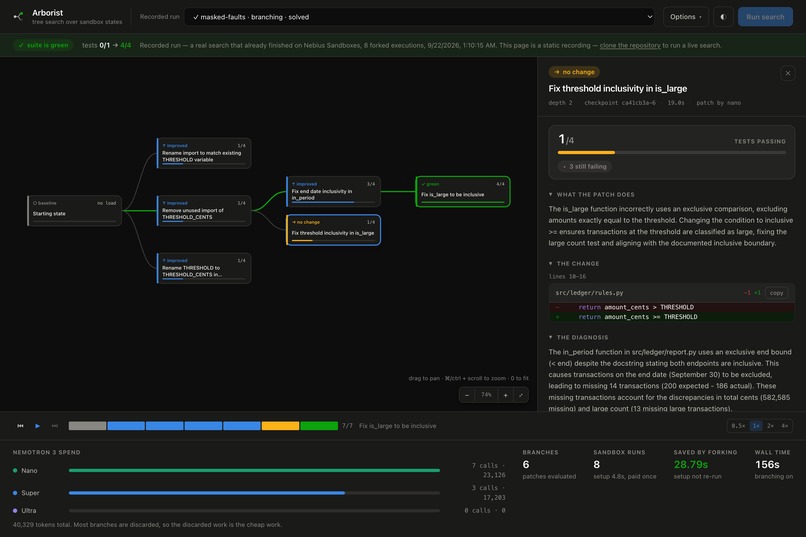Click the Wall time 156s value
Screen dimensions: 806x537
(767, 465)
